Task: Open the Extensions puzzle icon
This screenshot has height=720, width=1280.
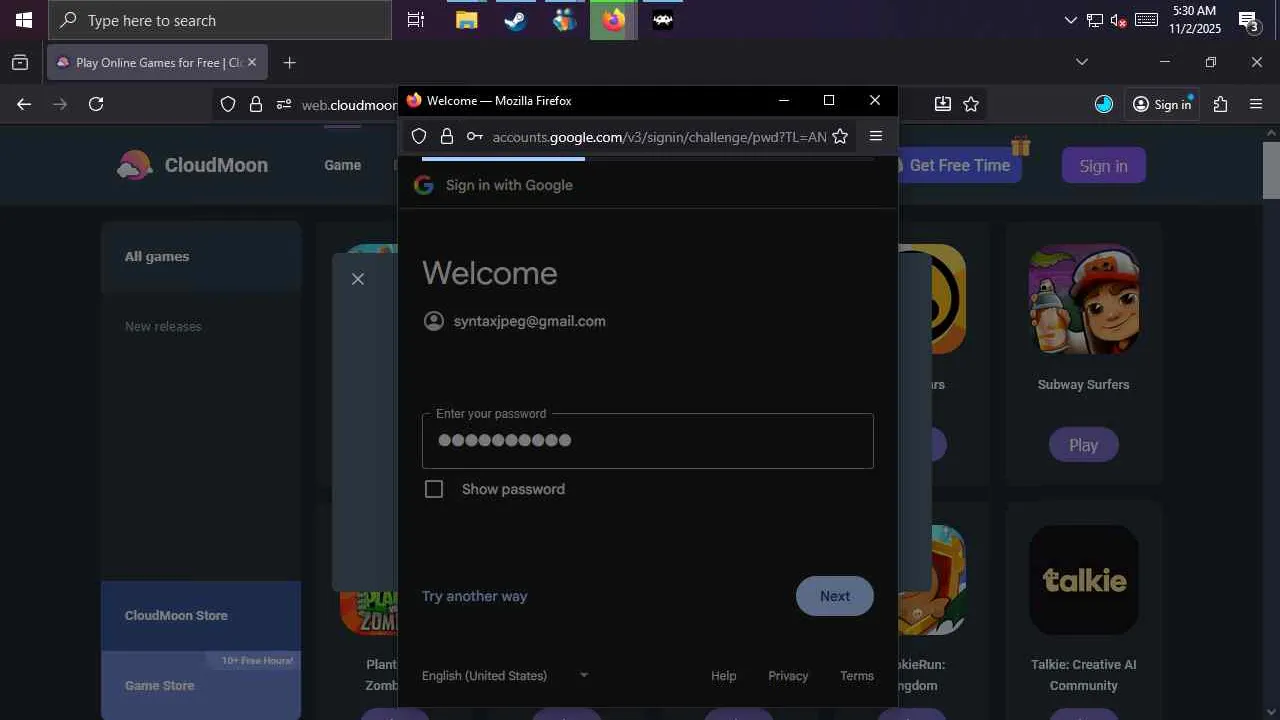Action: click(1220, 104)
